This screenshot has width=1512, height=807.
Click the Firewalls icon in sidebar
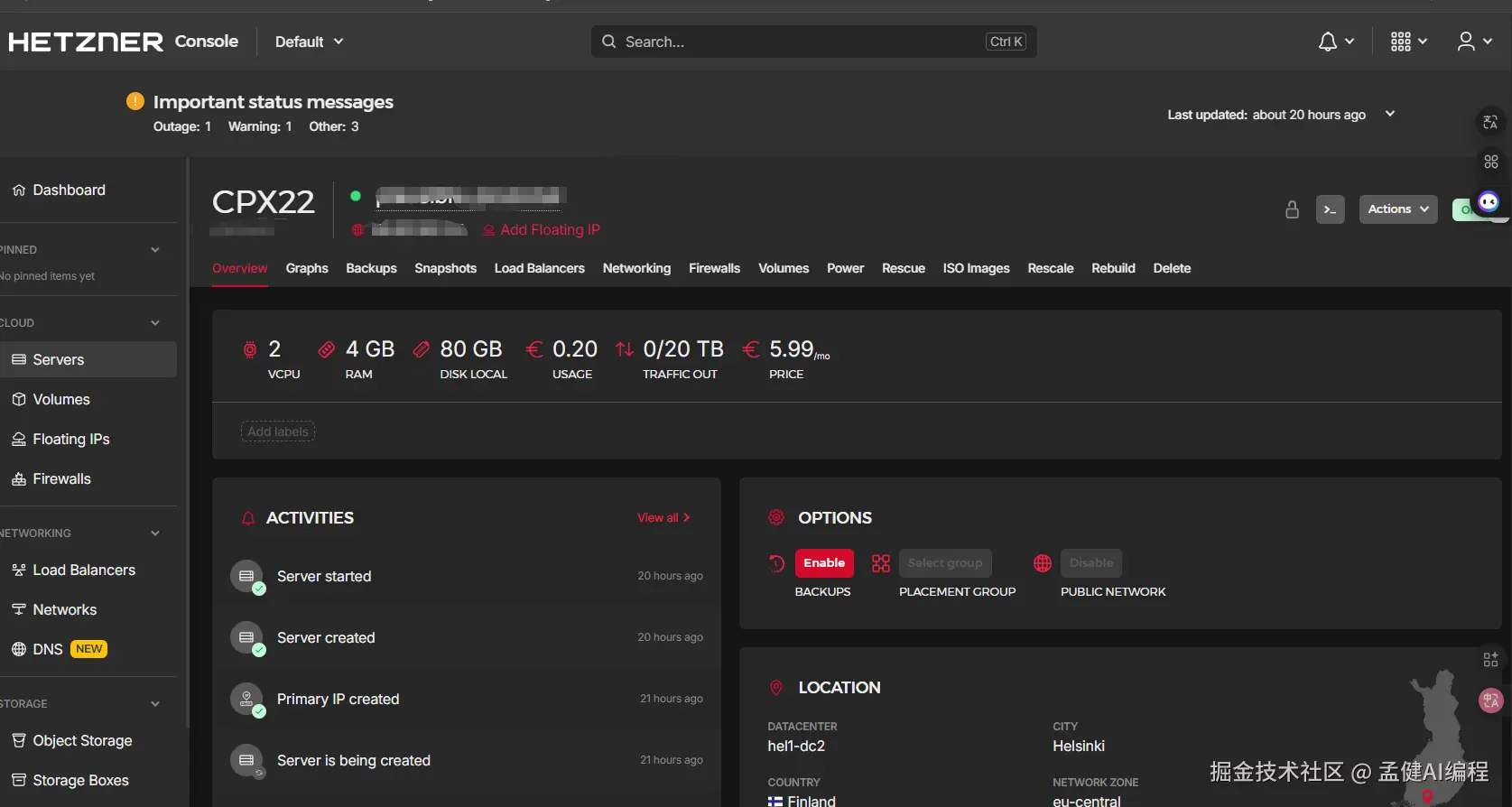(x=19, y=478)
